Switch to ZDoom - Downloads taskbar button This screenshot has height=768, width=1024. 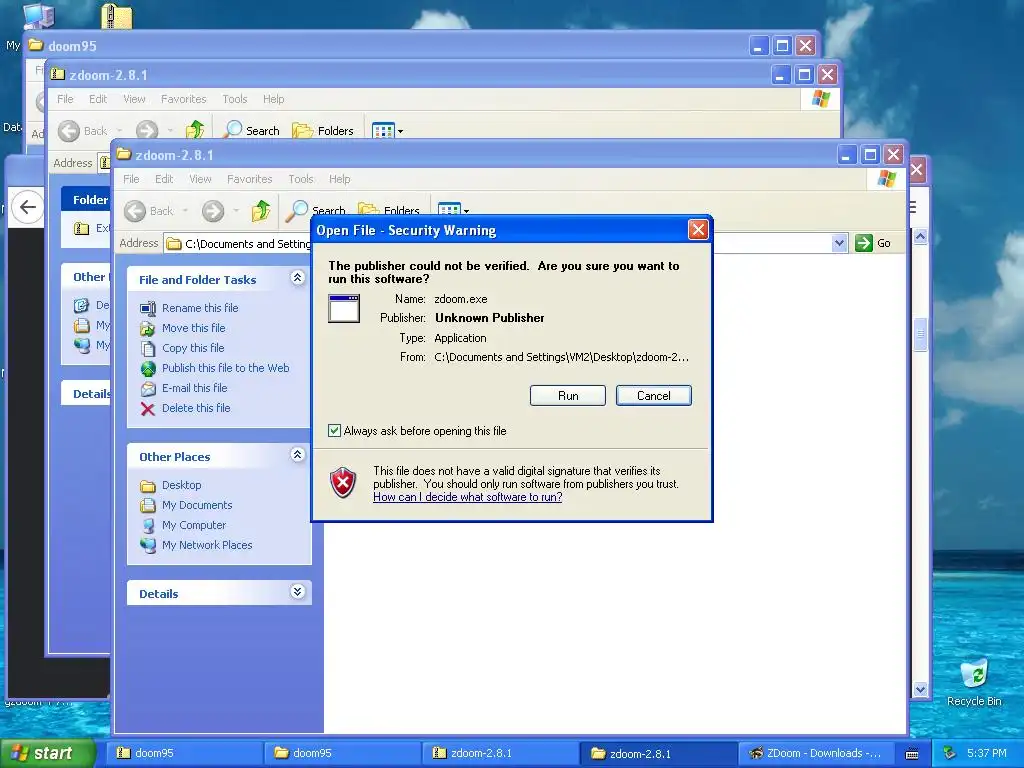(818, 753)
